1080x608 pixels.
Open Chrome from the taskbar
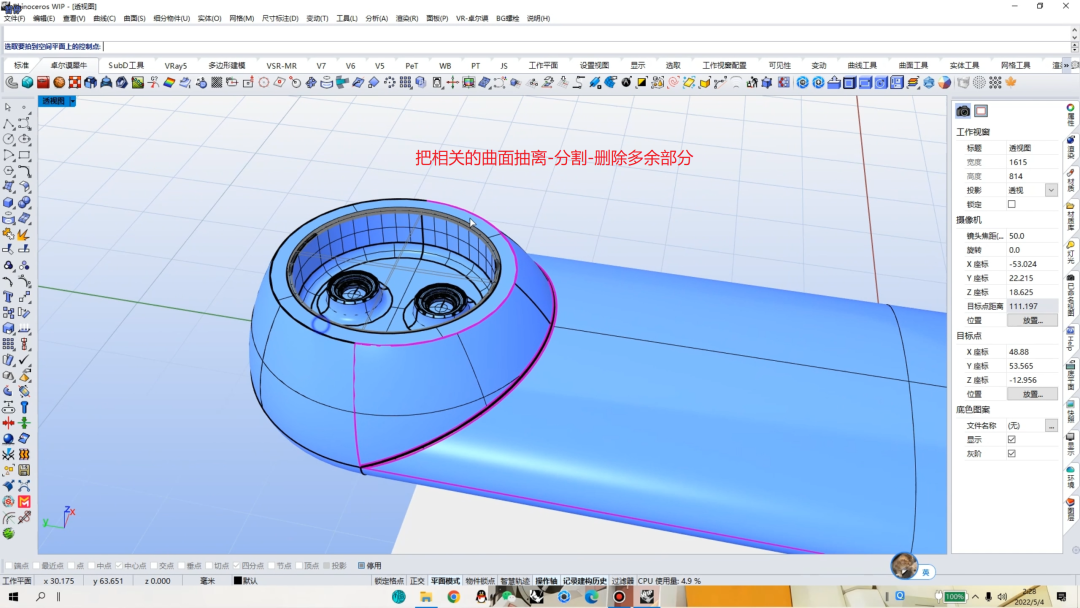(x=453, y=597)
